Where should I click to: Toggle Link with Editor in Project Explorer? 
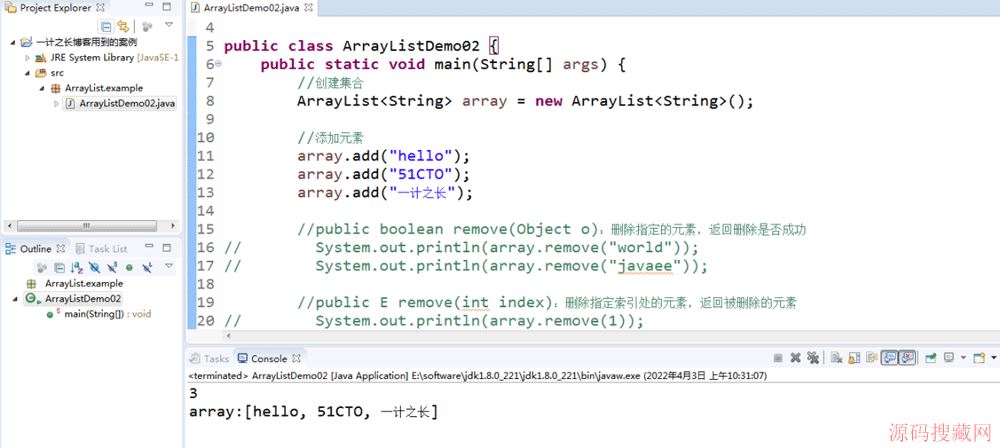coord(123,26)
